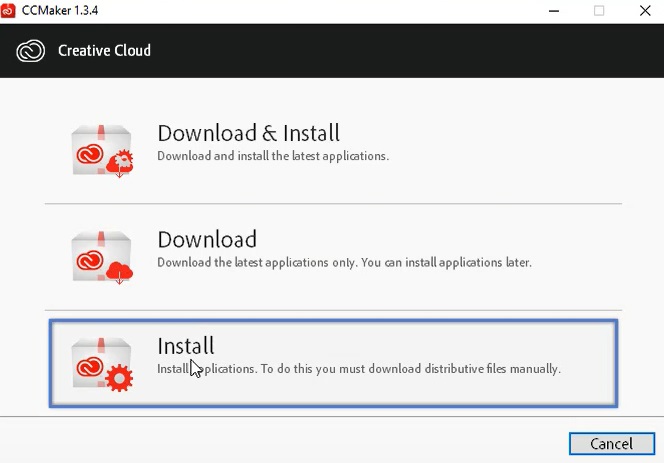Choose the Download & Install option heading
The height and width of the screenshot is (463, 664).
[248, 133]
